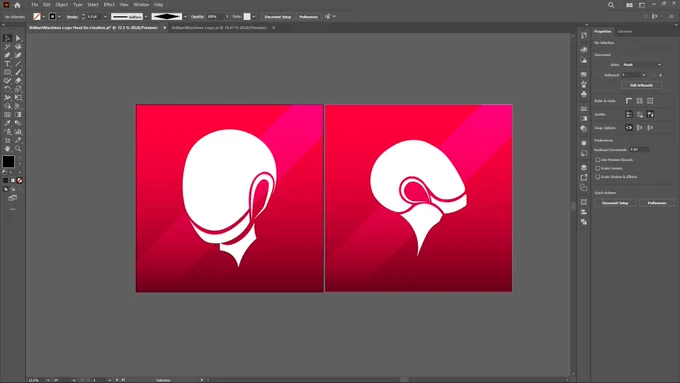Select the Lasso tool

18,46
